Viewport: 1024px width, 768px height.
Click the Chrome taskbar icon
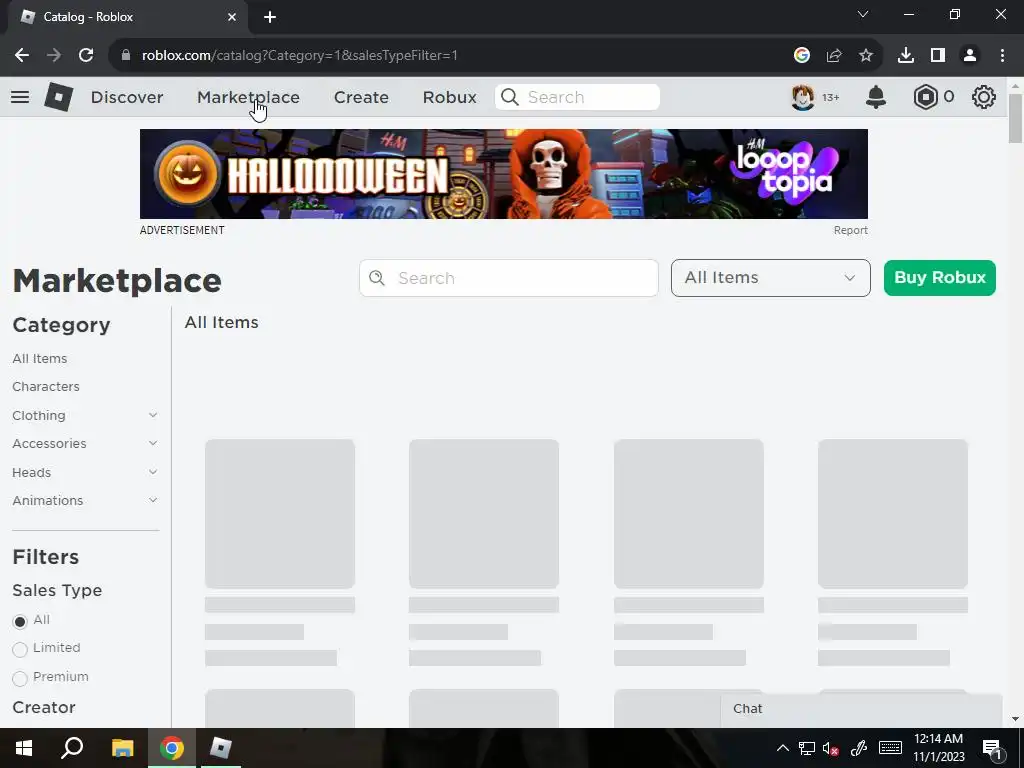(x=172, y=748)
